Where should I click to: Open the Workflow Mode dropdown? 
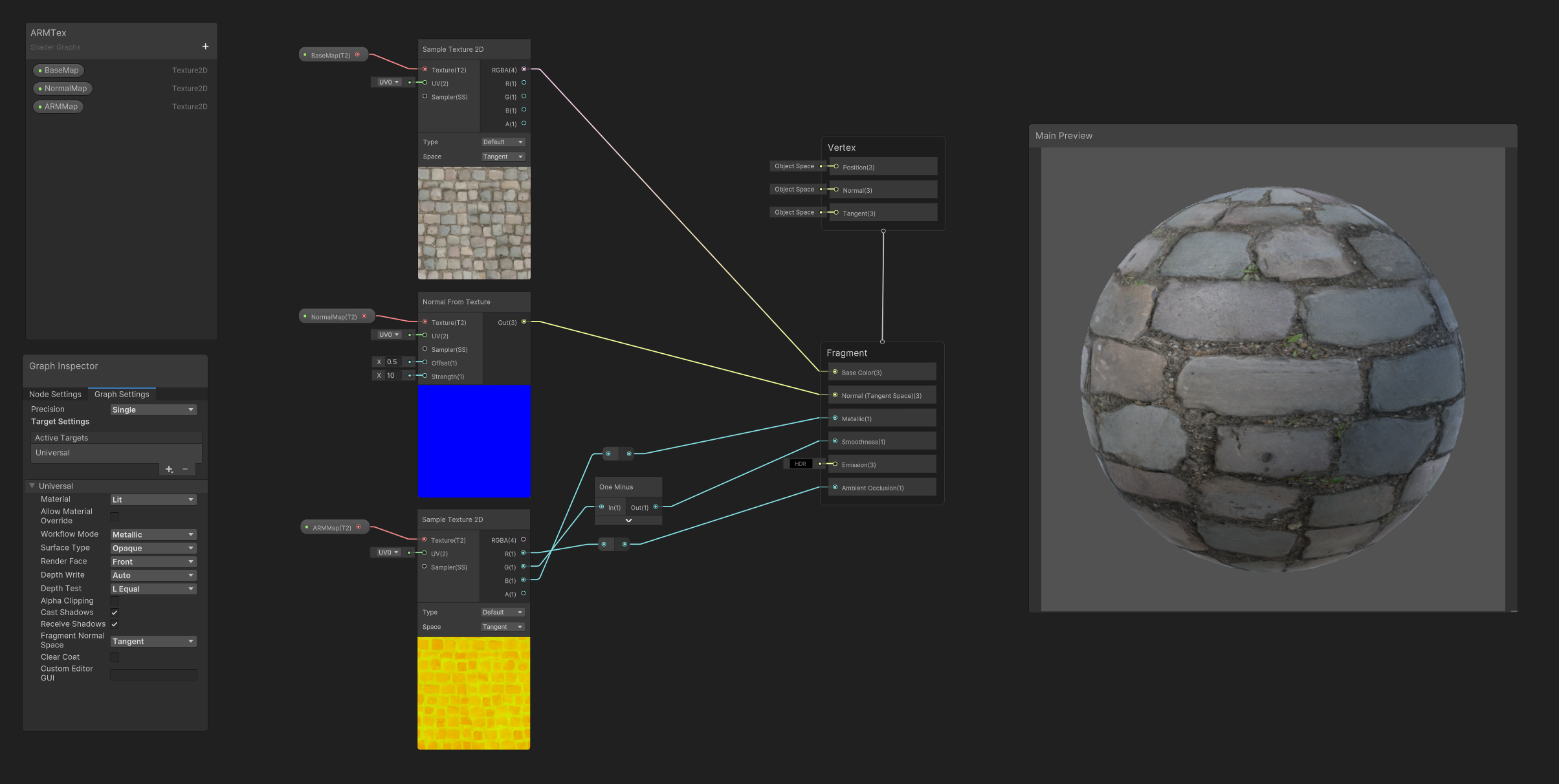153,534
